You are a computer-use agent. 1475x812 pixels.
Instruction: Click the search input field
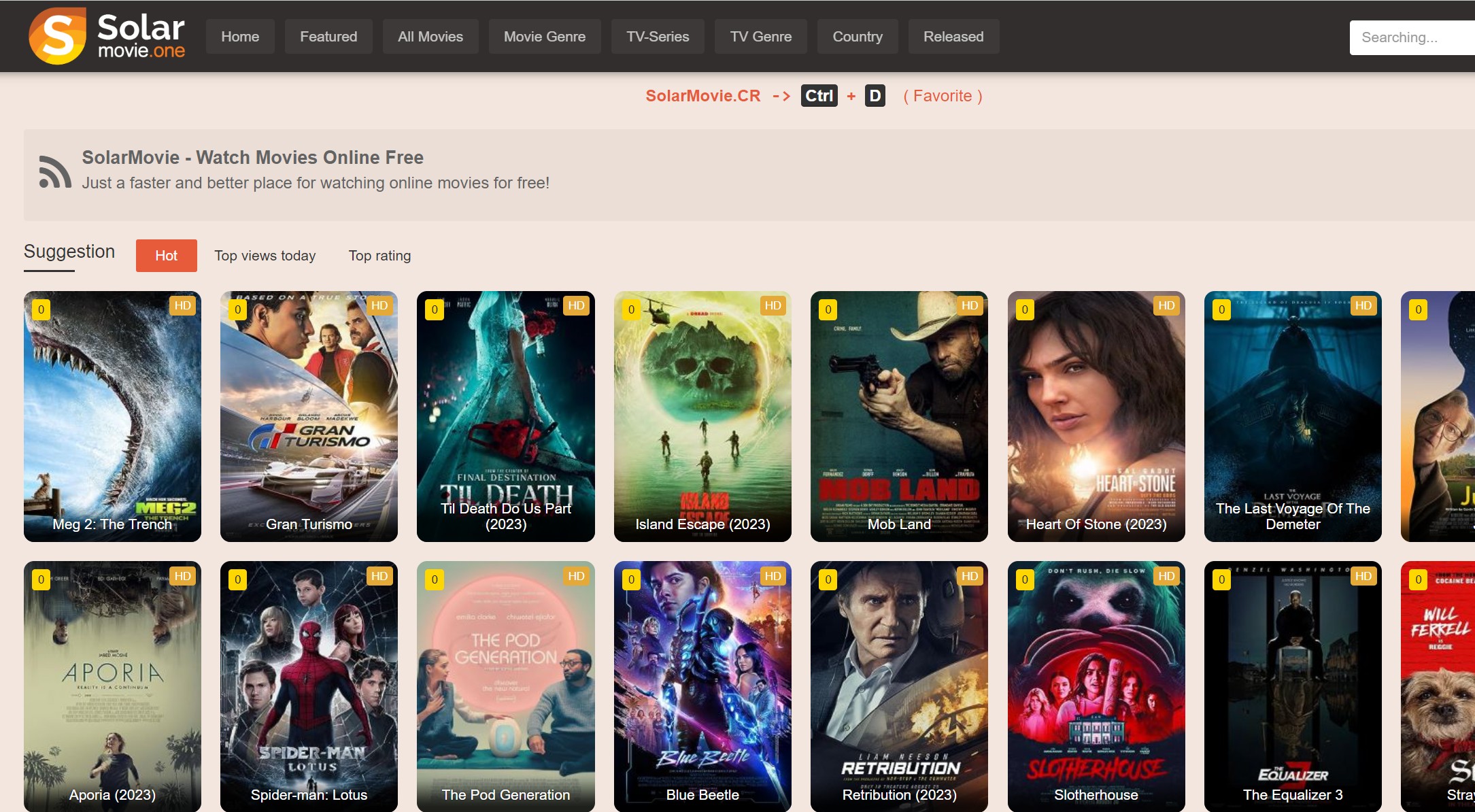click(x=1413, y=37)
